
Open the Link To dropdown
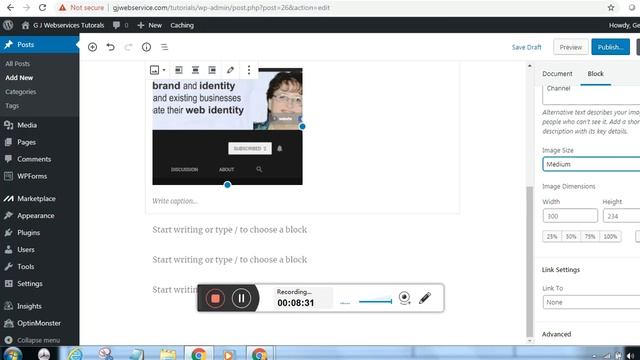point(591,302)
